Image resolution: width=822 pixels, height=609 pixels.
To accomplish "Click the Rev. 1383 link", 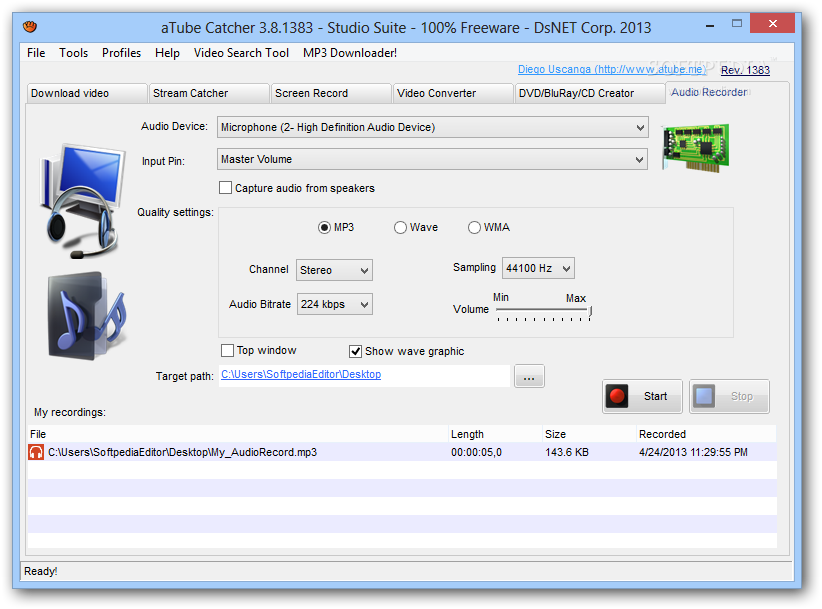I will (745, 70).
